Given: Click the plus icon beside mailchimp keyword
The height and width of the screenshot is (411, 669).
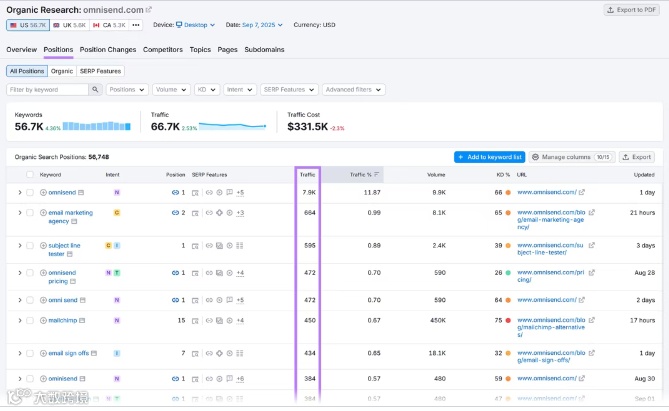Looking at the screenshot, I should pos(43,321).
